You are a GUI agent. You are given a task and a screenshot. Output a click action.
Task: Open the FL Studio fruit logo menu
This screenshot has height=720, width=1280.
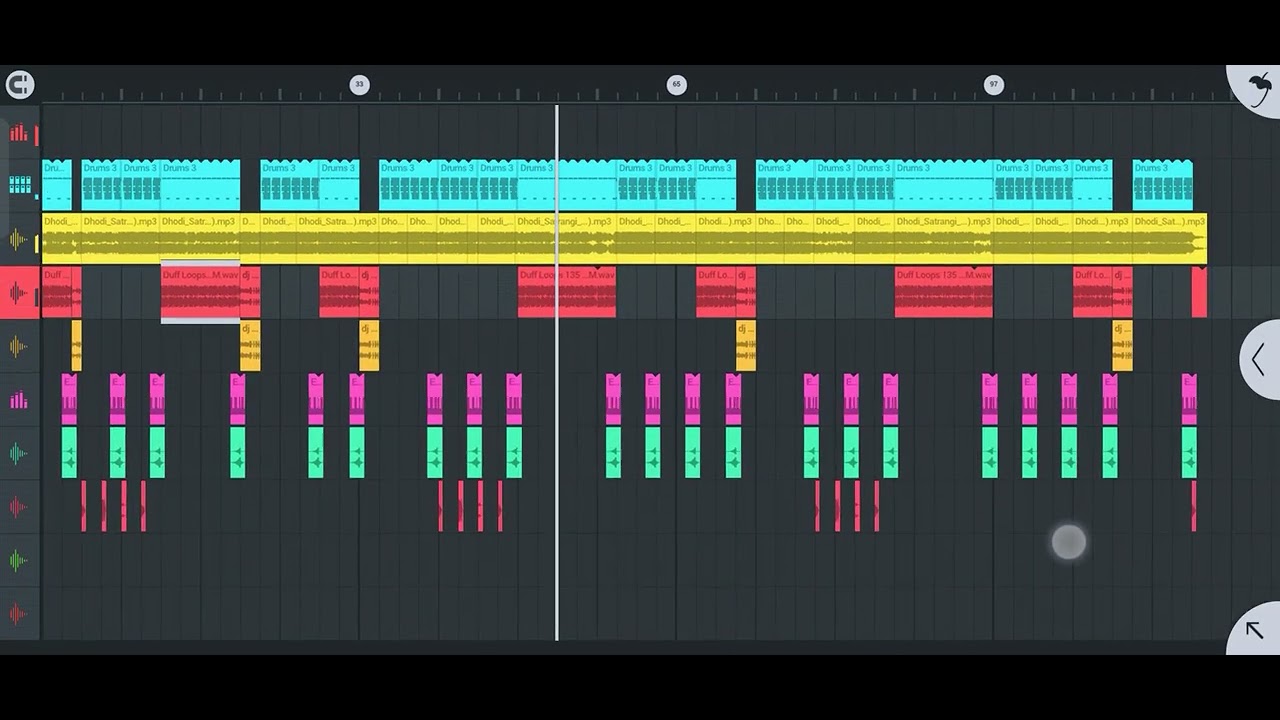click(x=1257, y=90)
